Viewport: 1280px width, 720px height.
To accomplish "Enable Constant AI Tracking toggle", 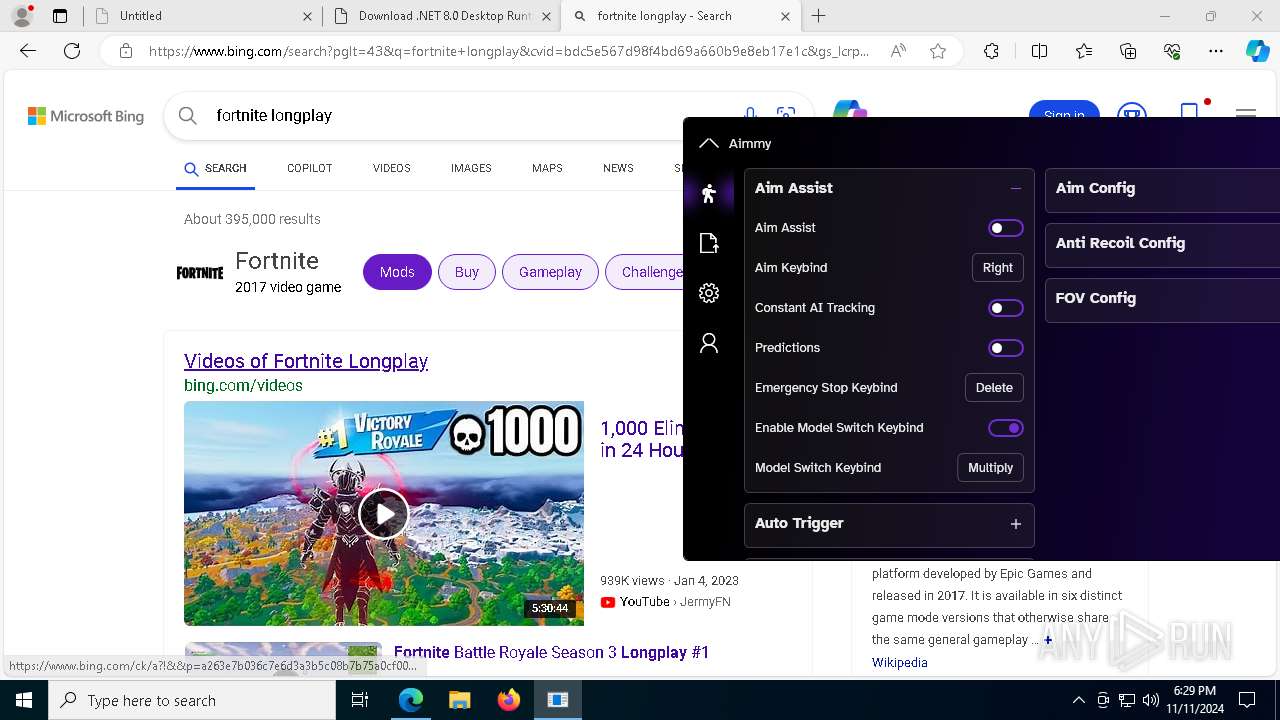I will point(1006,308).
